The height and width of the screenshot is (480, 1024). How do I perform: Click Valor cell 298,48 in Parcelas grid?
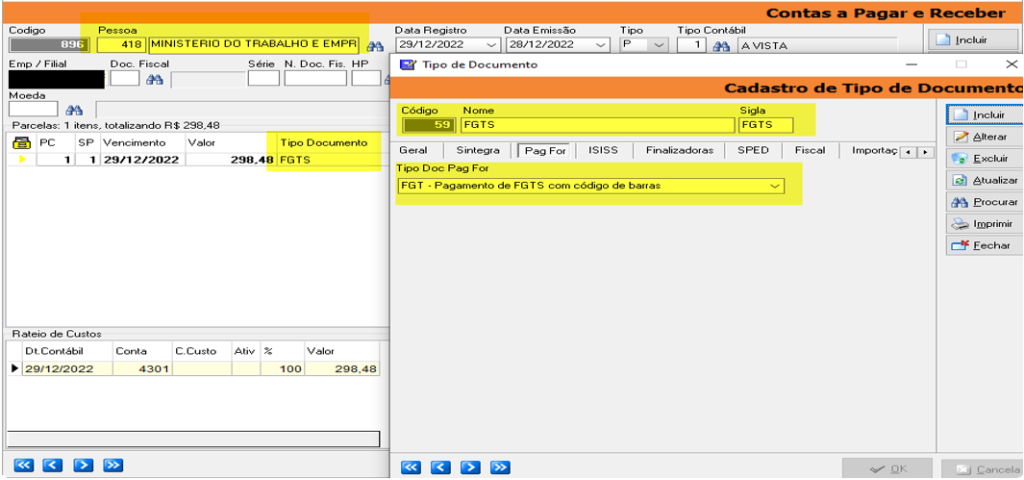(229, 159)
